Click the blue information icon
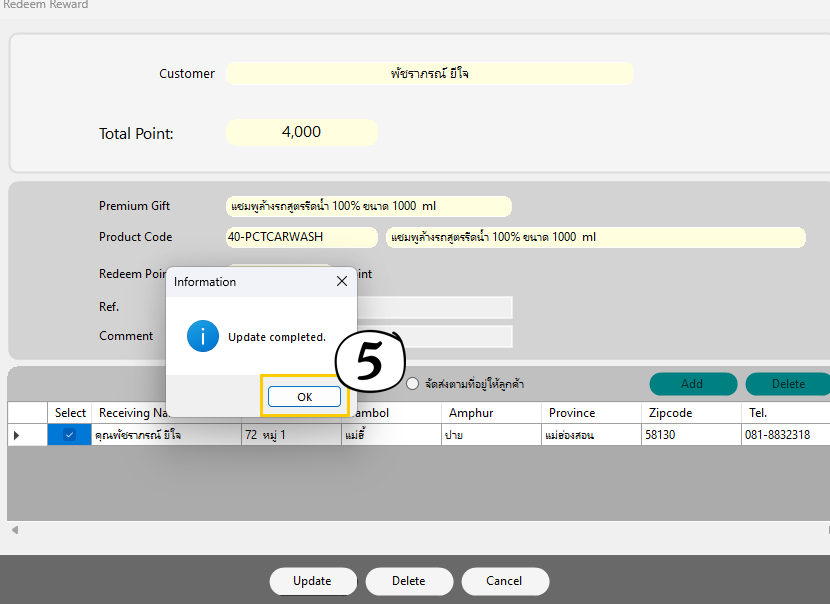830x604 pixels. 203,336
